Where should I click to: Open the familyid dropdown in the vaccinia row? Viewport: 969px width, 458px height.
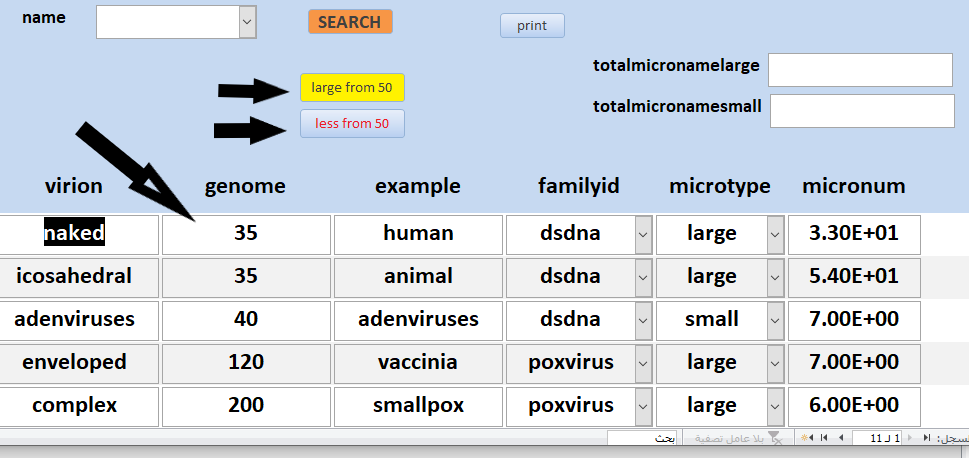pos(643,363)
